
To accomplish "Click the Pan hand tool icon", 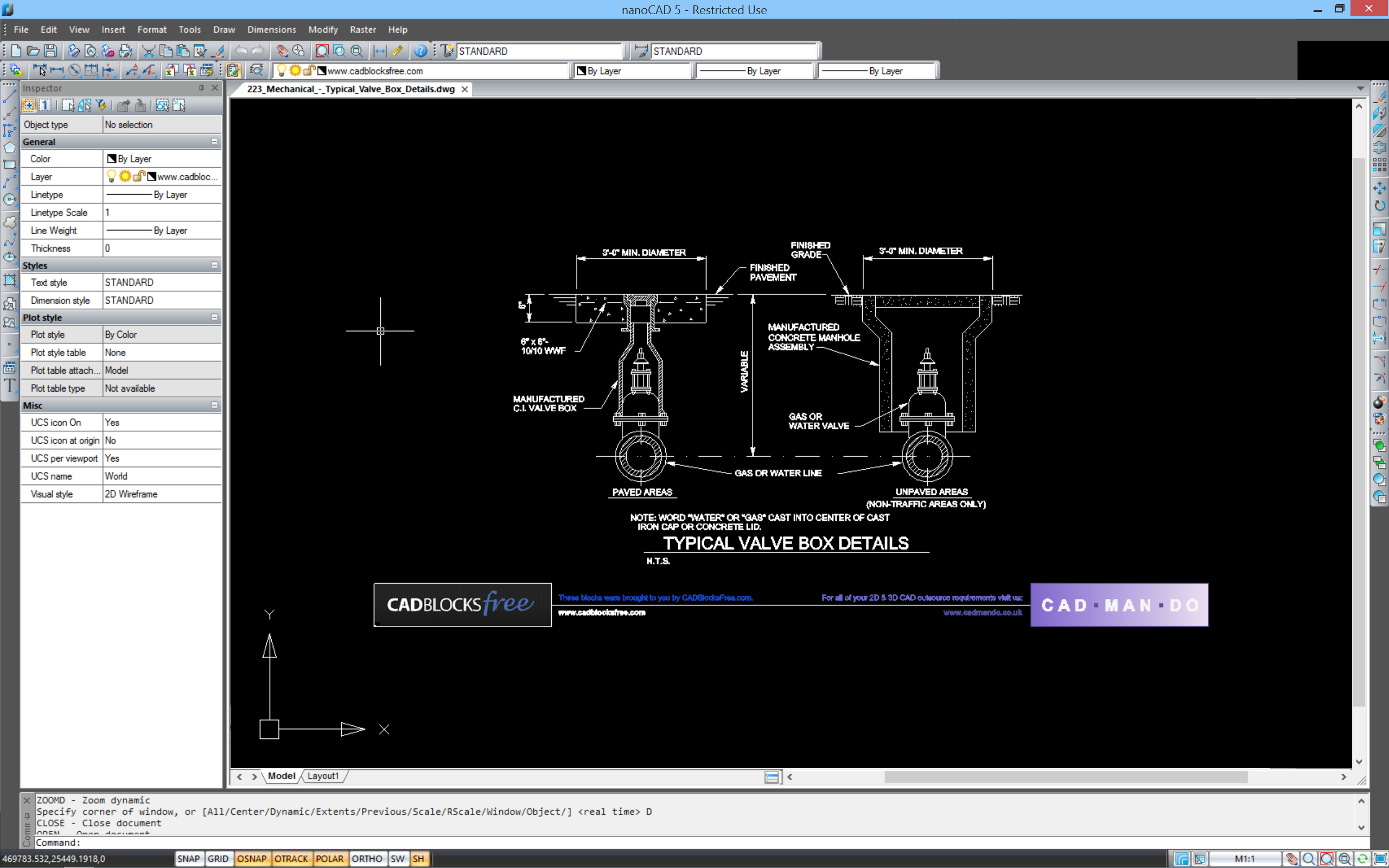I will pos(282,50).
